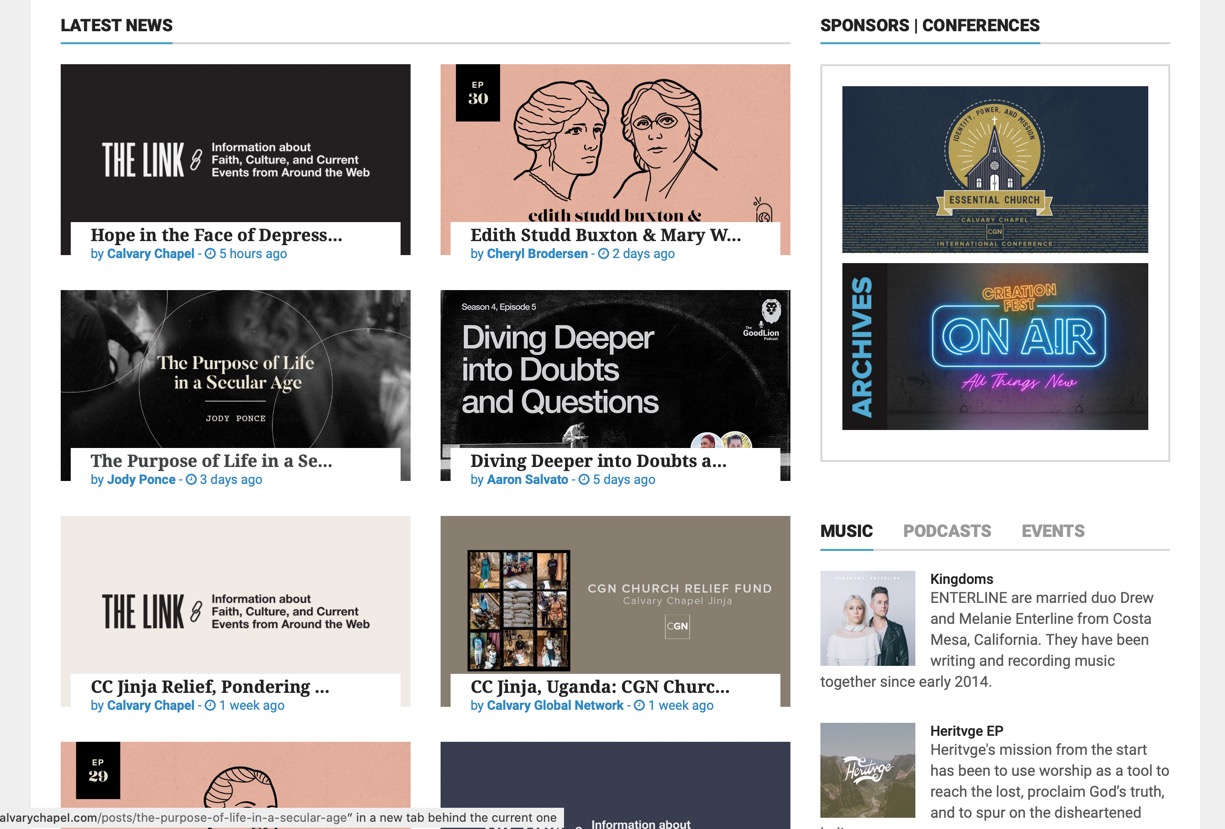Click the EP 30 badge
Screen dimensions: 1225x829
pyautogui.click(x=478, y=93)
